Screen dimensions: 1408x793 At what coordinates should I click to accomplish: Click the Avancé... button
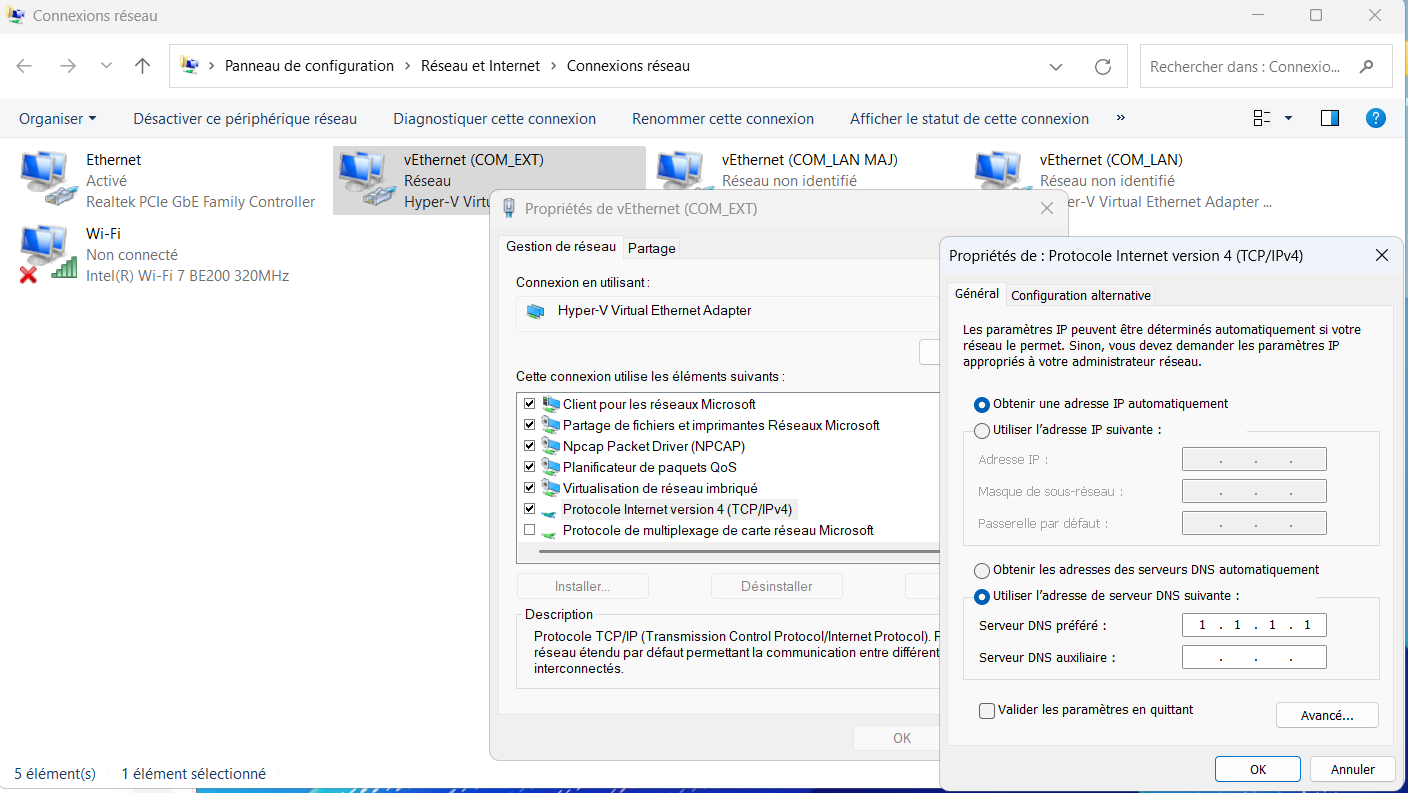1326,715
